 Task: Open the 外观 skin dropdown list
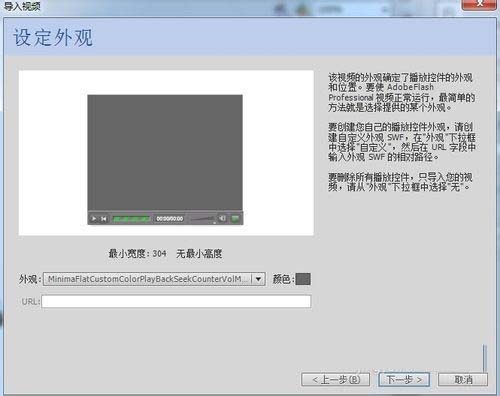[154, 279]
